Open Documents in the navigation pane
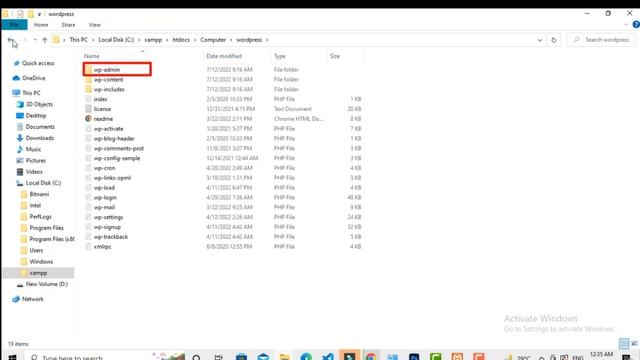This screenshot has height=360, width=640. point(40,127)
